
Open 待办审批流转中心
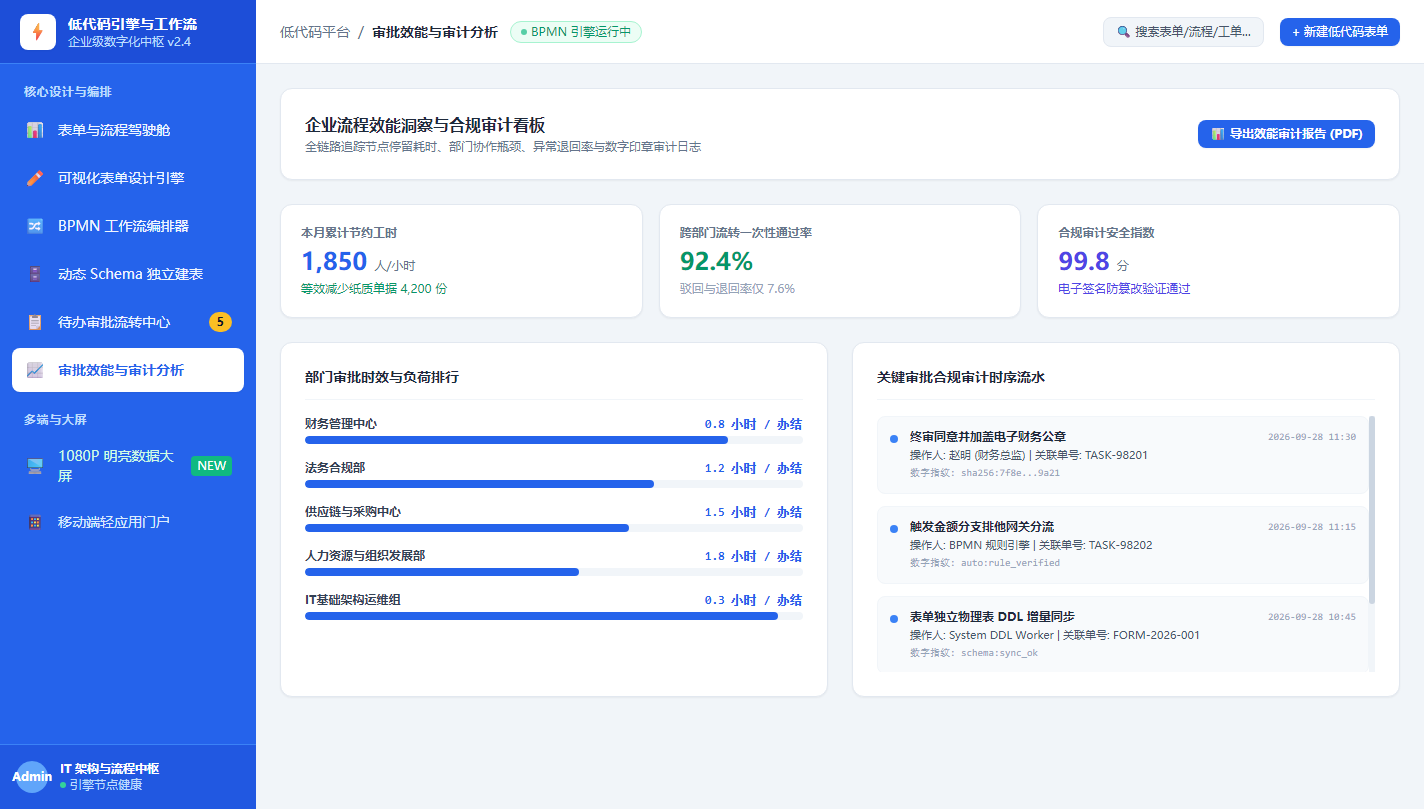(x=128, y=322)
